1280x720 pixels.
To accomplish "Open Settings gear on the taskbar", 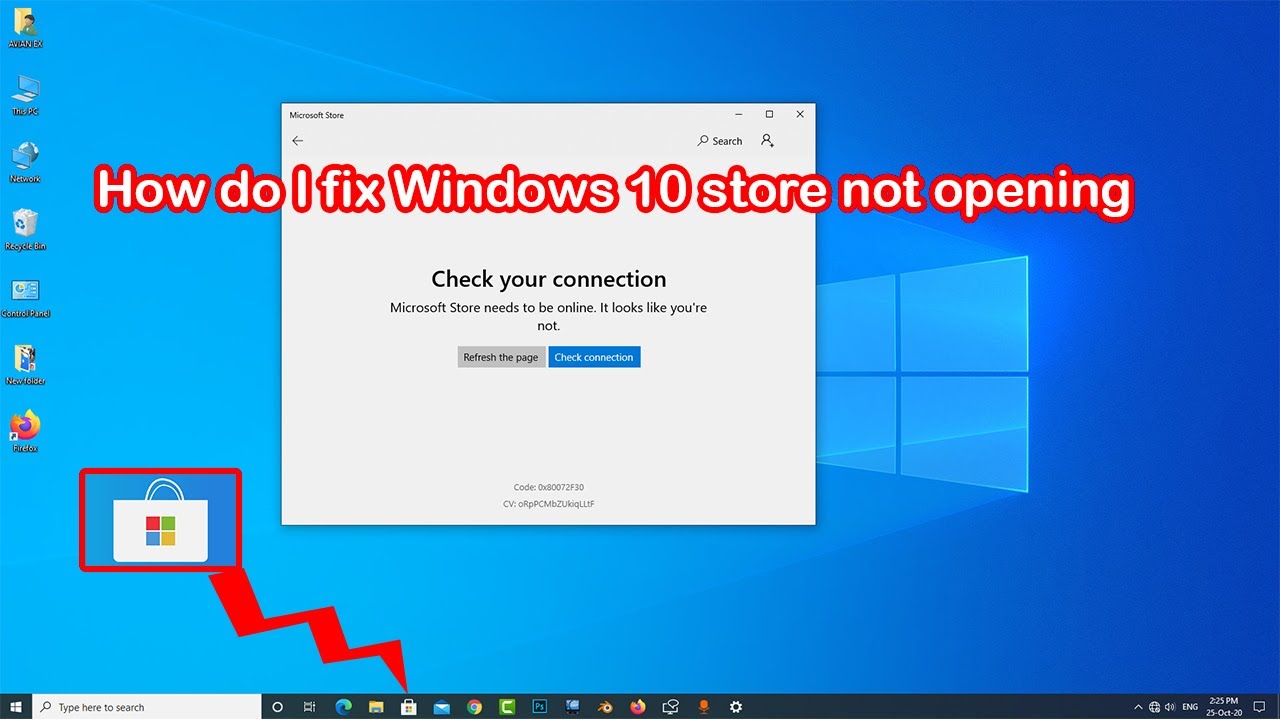I will point(736,707).
